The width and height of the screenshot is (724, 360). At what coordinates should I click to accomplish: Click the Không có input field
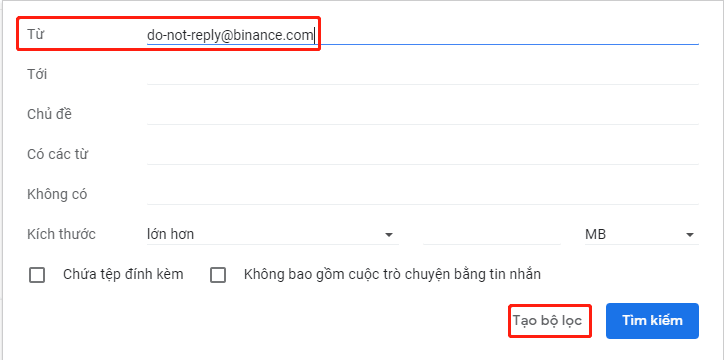(x=422, y=194)
